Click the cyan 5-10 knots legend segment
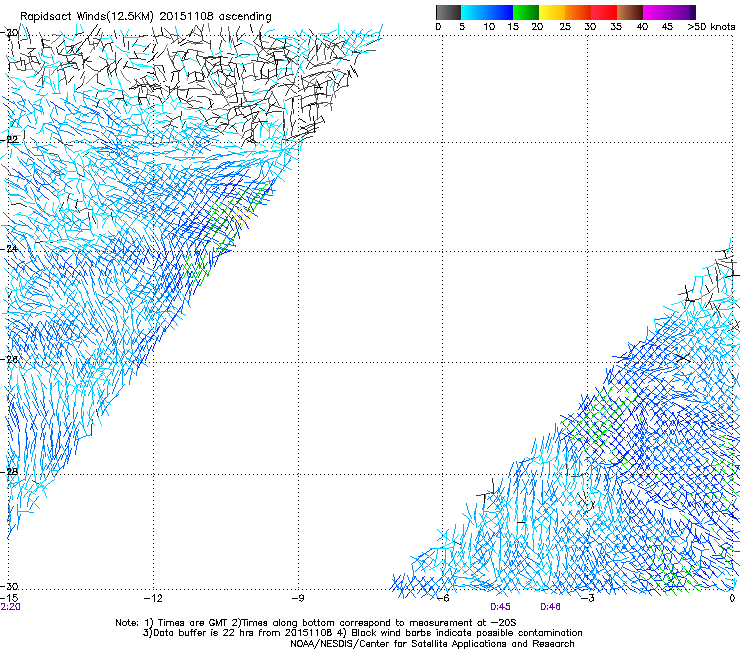 point(474,12)
